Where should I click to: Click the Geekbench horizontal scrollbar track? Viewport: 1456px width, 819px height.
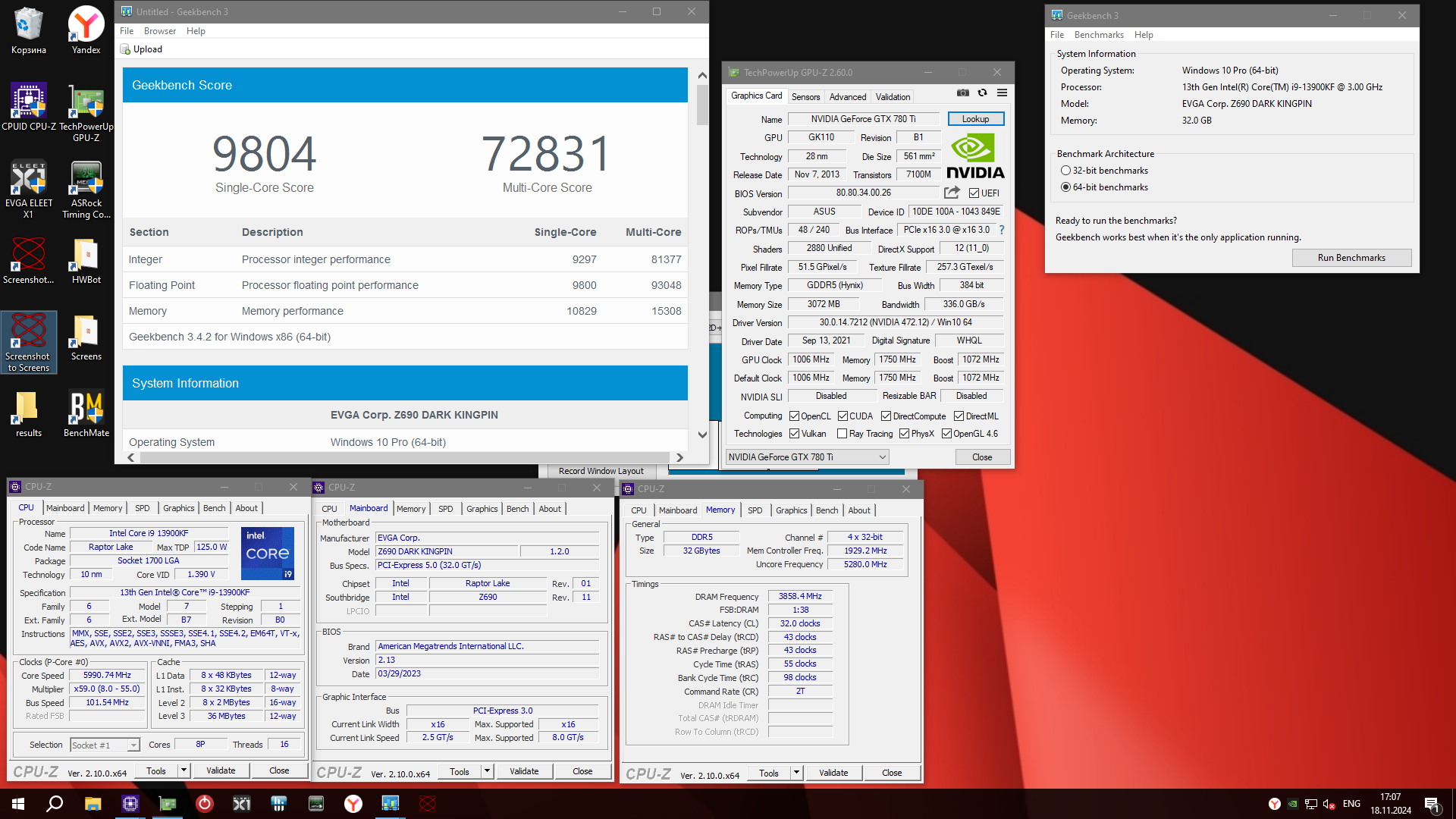405,457
